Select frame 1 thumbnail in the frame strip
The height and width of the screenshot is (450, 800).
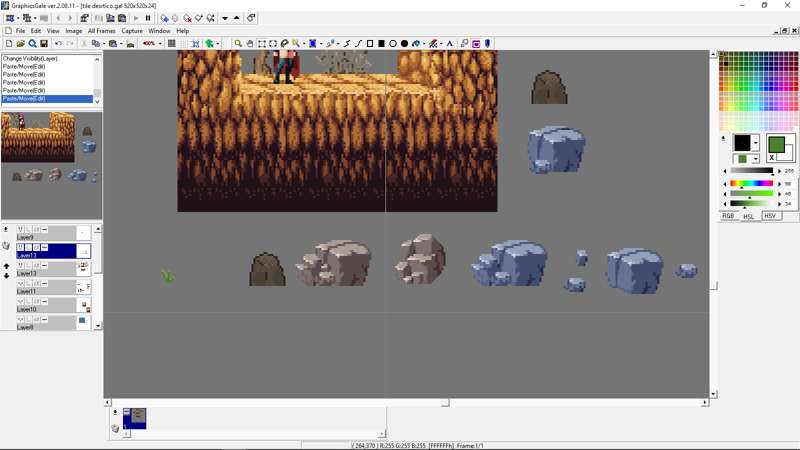pos(135,418)
